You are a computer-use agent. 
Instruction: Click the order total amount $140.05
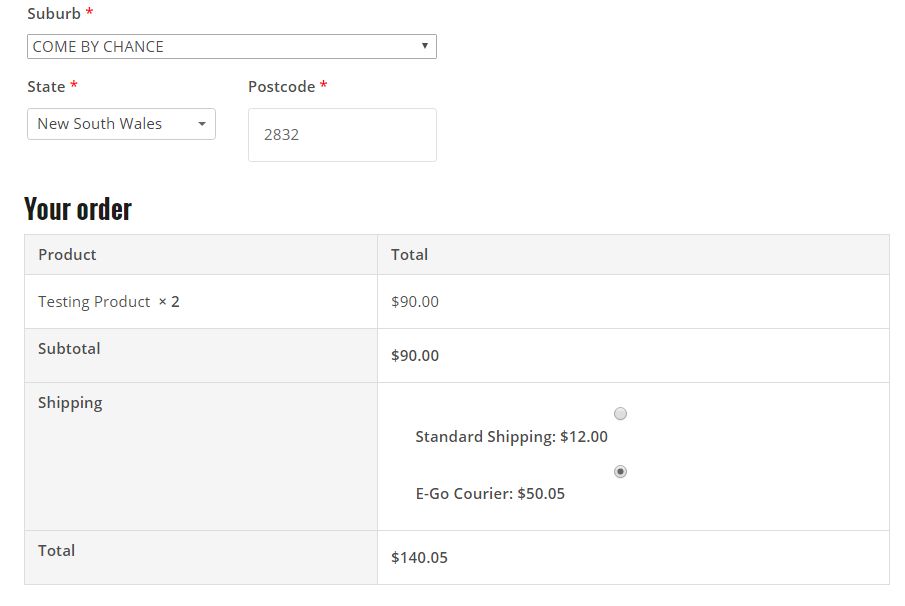[x=419, y=558]
